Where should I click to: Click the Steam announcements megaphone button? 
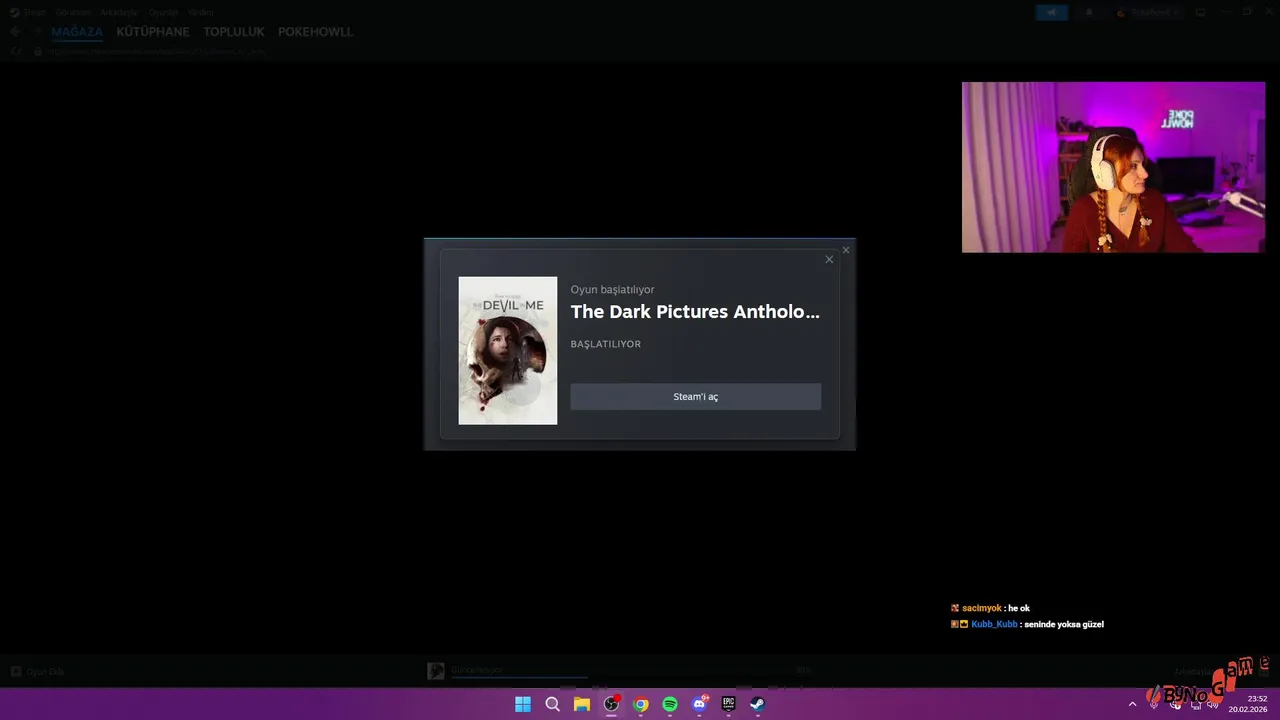click(1052, 12)
